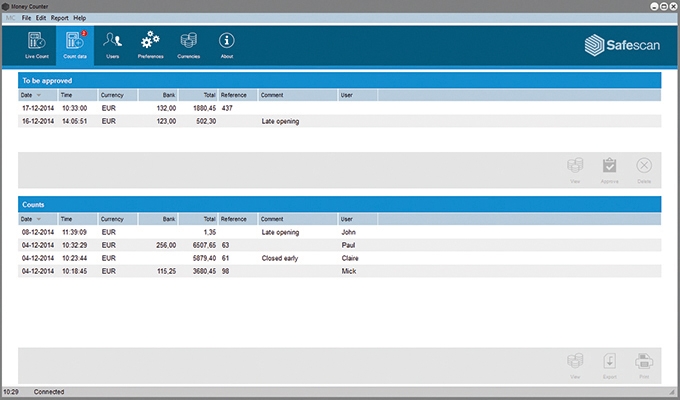The width and height of the screenshot is (680, 400).
Task: Show the About information
Action: (227, 45)
